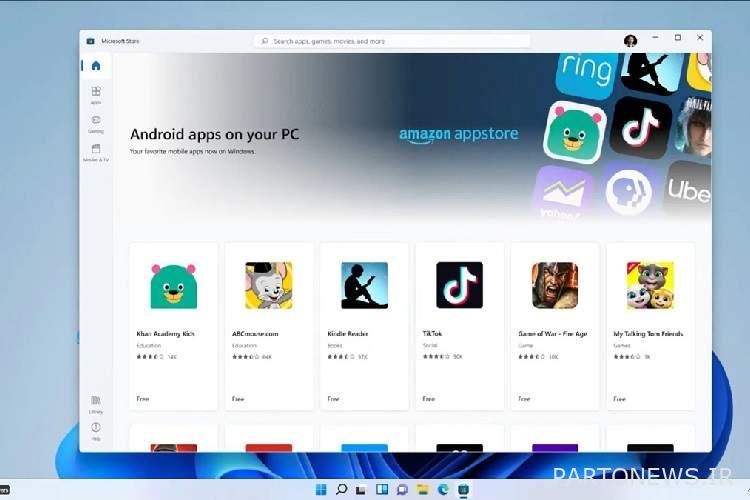Open the Khan Academy Kids app card

pos(174,326)
